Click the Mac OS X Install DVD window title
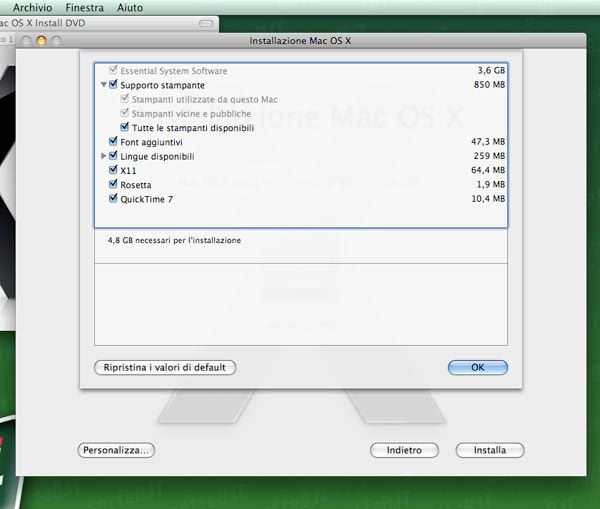 (x=42, y=23)
